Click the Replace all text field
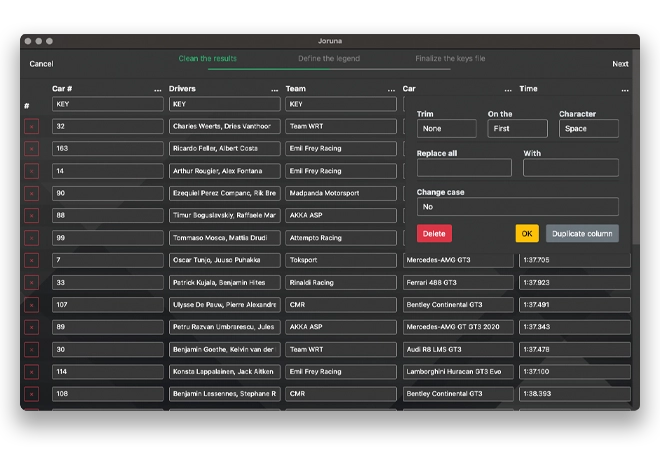Viewport: 660px width, 450px height. tap(464, 168)
